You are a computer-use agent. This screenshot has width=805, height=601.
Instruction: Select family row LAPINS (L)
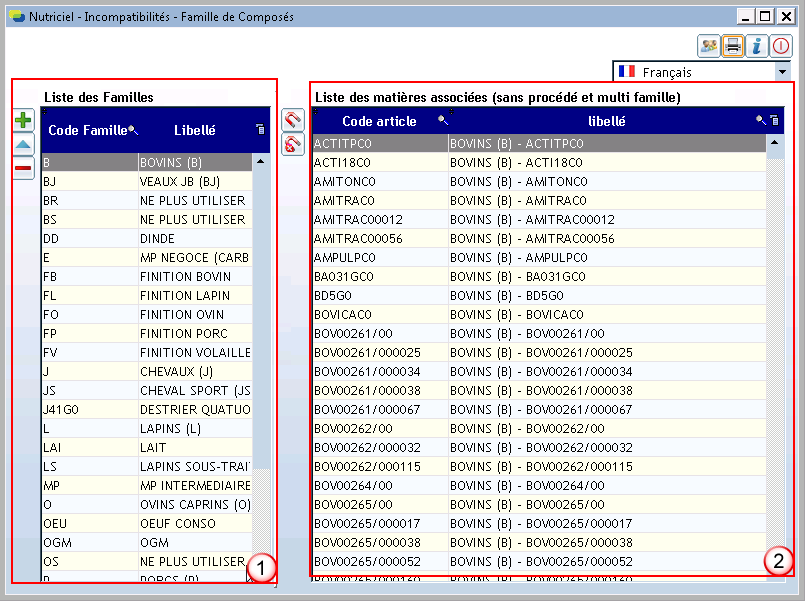point(147,428)
